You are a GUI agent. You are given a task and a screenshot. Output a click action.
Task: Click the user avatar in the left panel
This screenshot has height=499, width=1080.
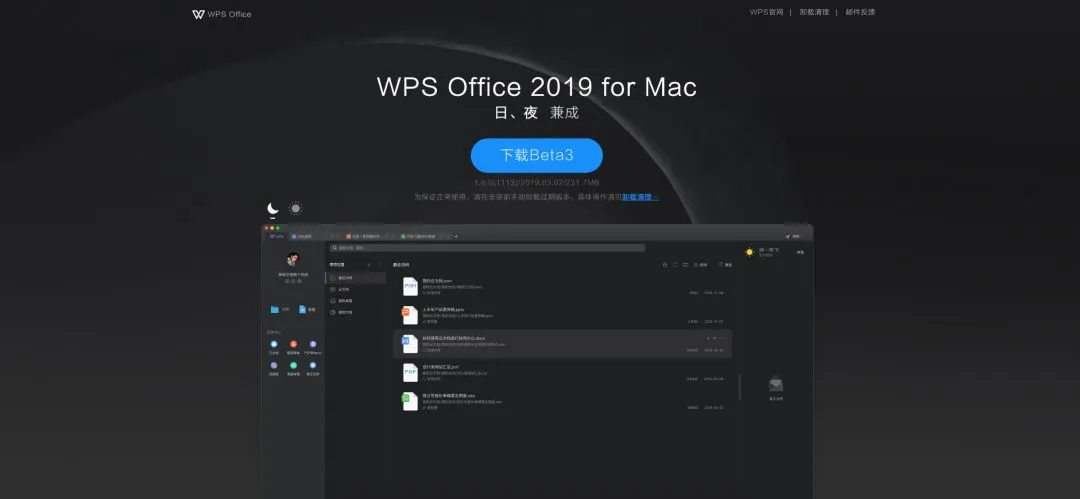pyautogui.click(x=293, y=259)
